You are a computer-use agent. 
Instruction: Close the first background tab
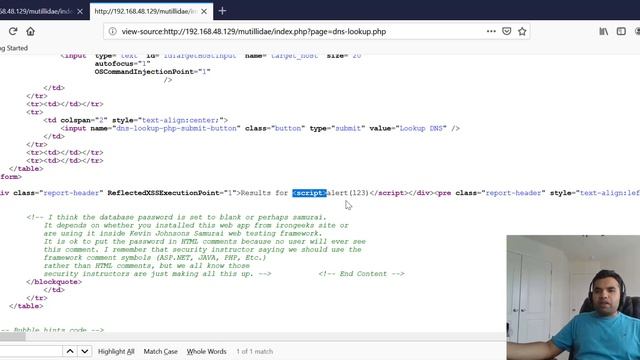(x=80, y=11)
